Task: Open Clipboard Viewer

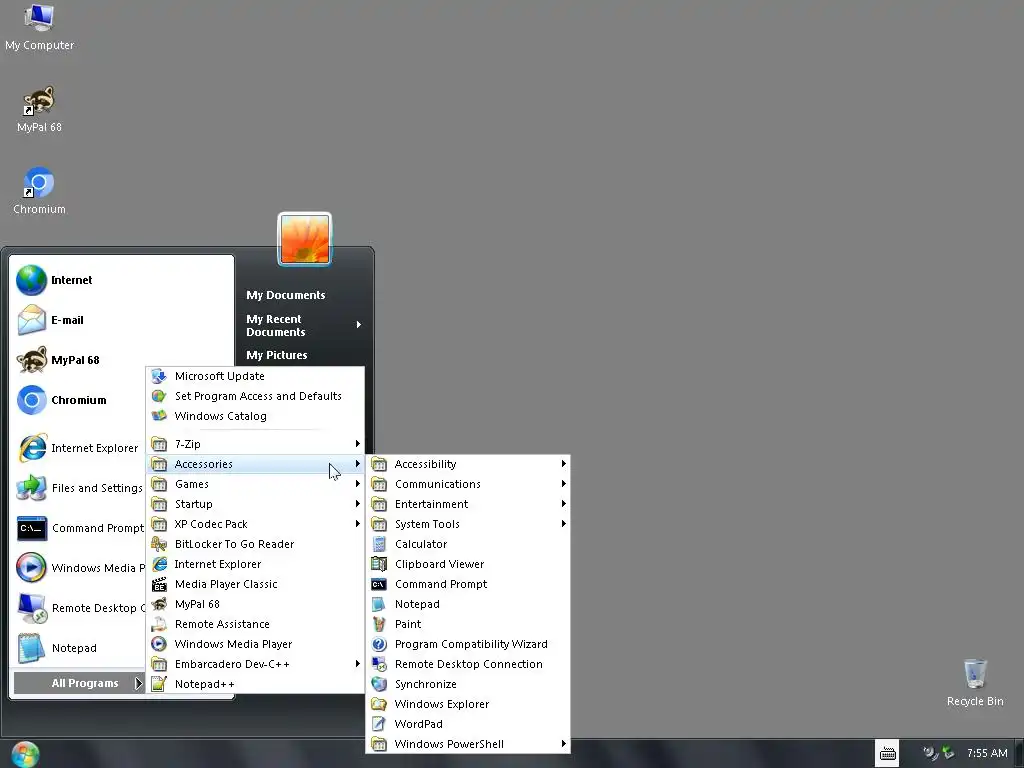Action: (x=468, y=564)
